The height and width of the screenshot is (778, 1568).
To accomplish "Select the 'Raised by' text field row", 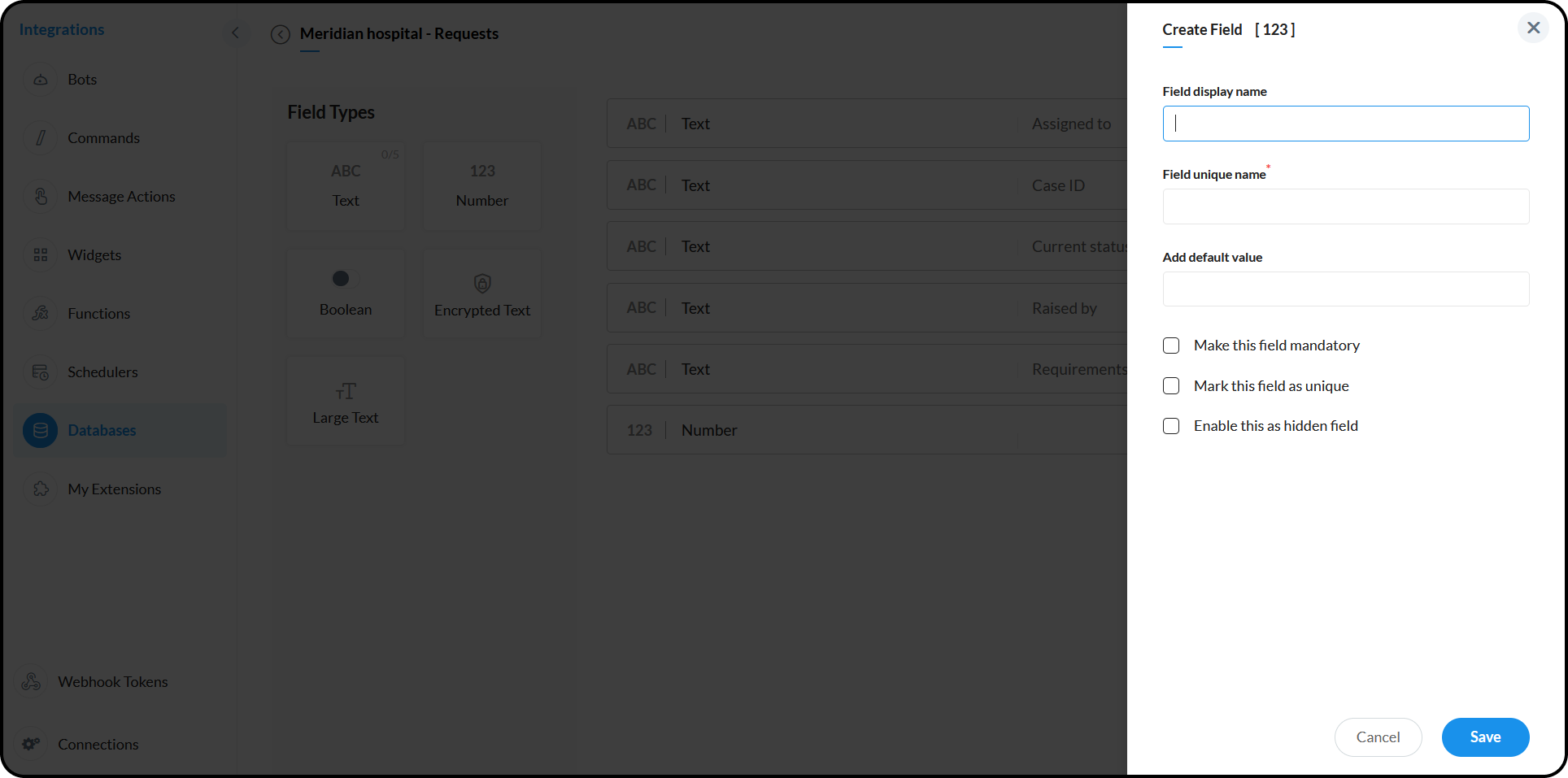I will point(867,308).
